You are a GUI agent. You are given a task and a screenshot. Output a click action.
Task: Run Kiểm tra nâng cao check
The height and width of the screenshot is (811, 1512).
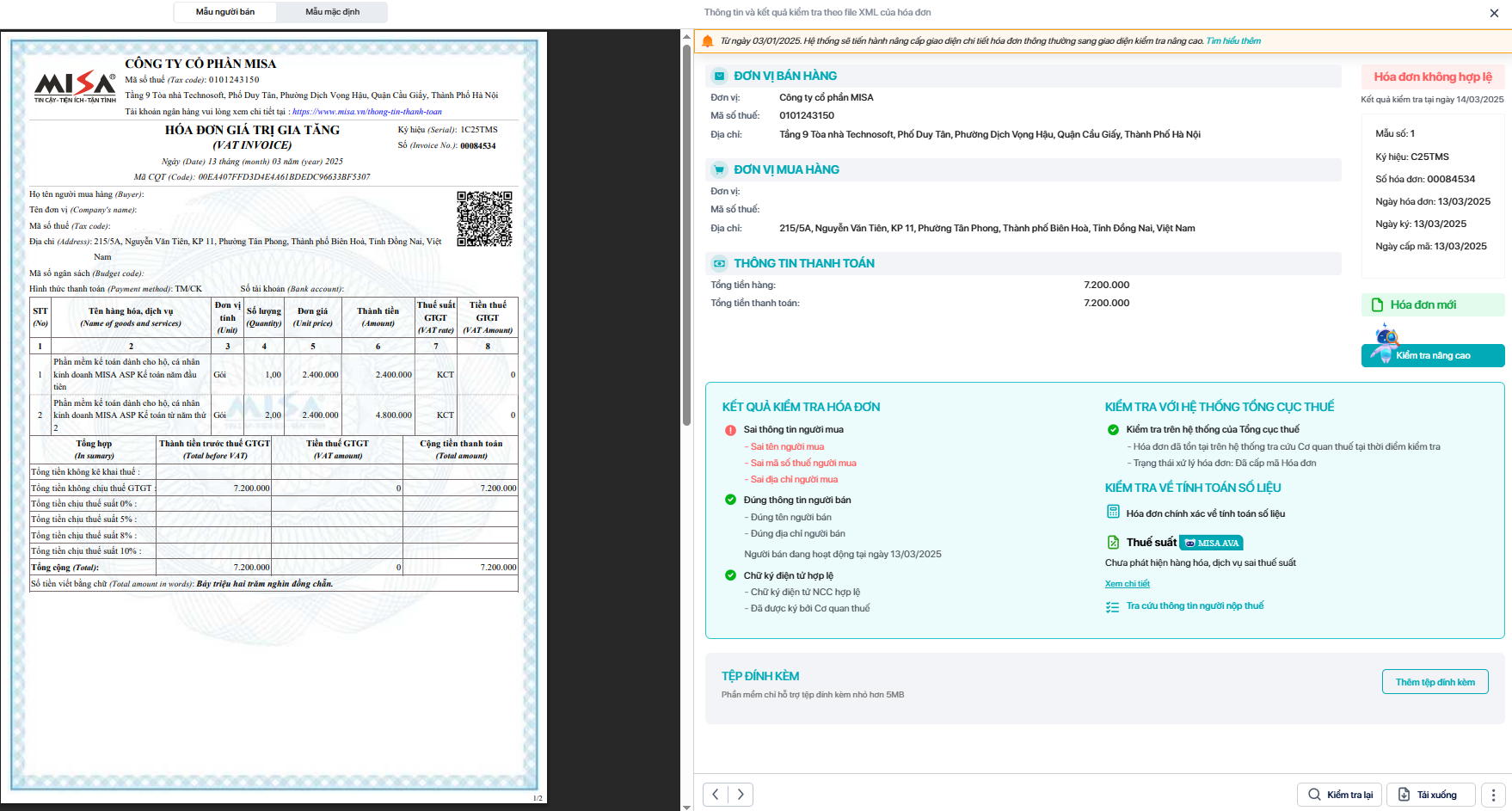(1433, 355)
